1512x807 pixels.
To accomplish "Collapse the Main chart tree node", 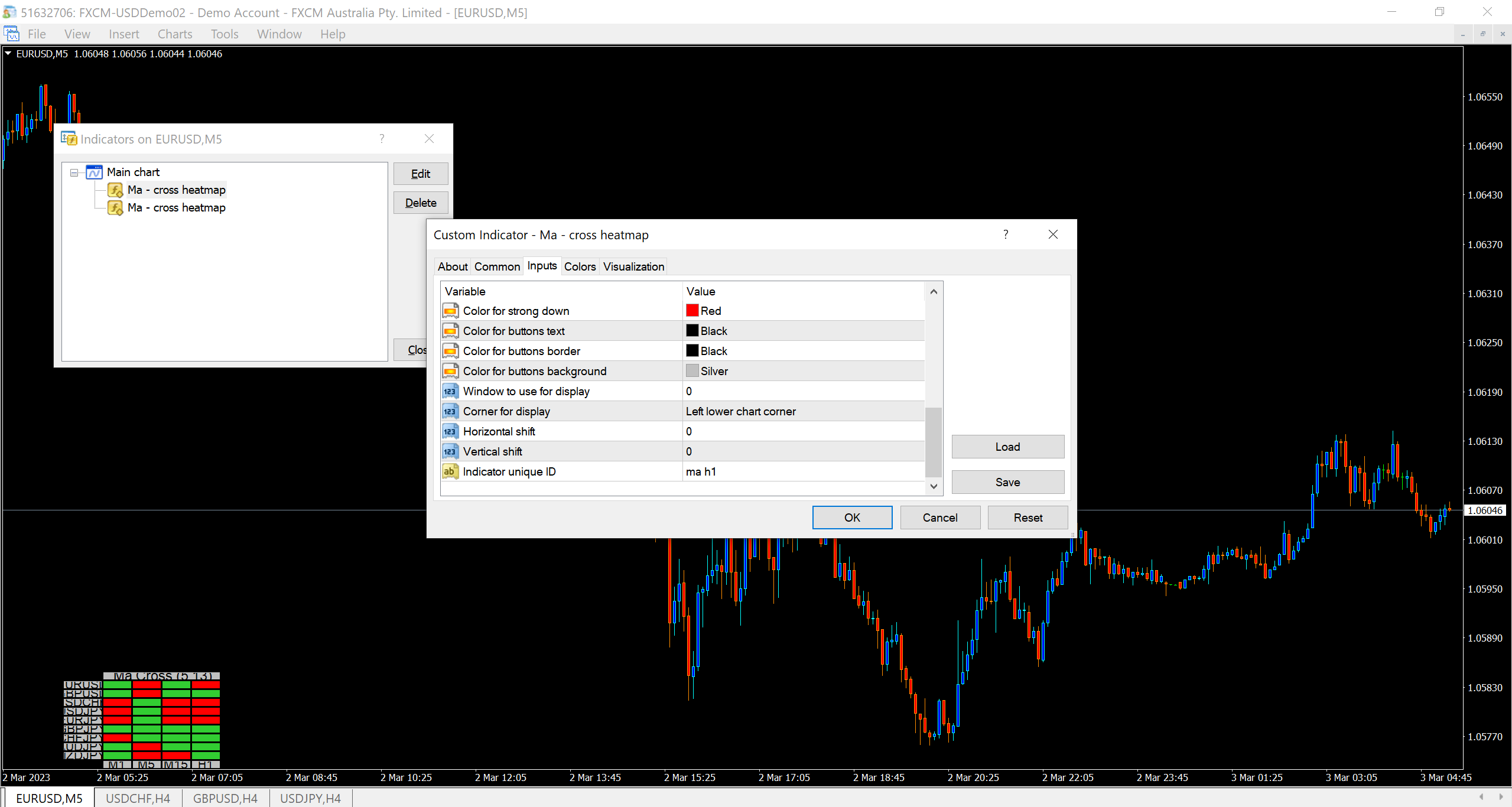I will (74, 173).
